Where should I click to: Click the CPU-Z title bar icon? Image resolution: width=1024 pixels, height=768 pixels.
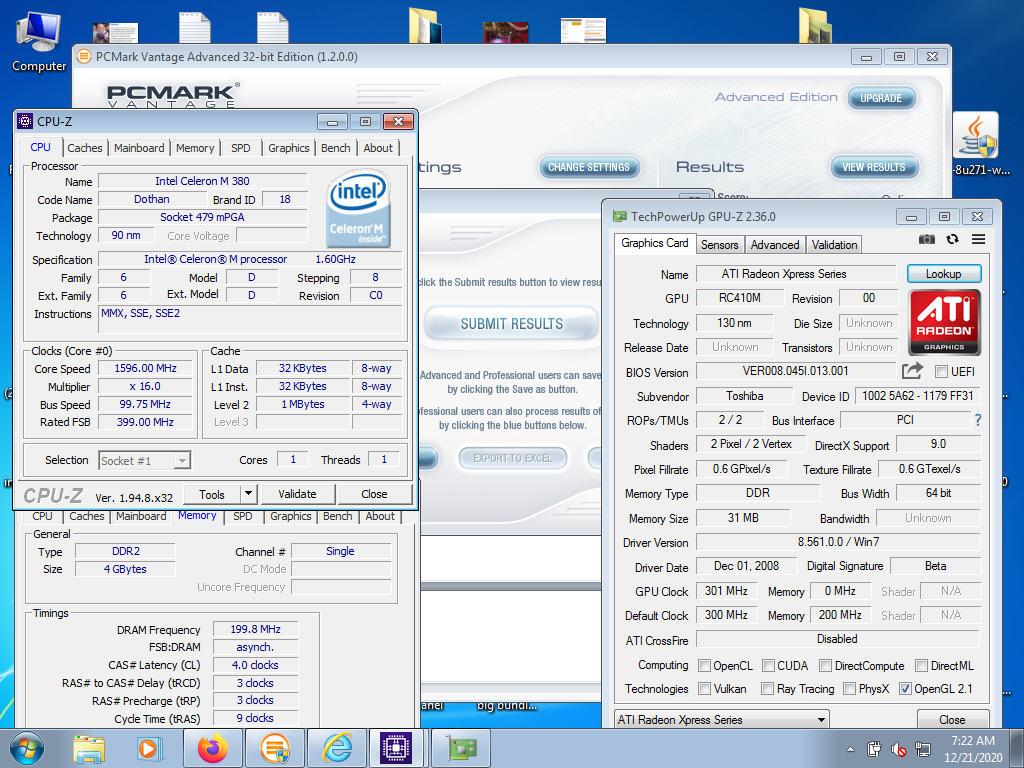coord(25,121)
